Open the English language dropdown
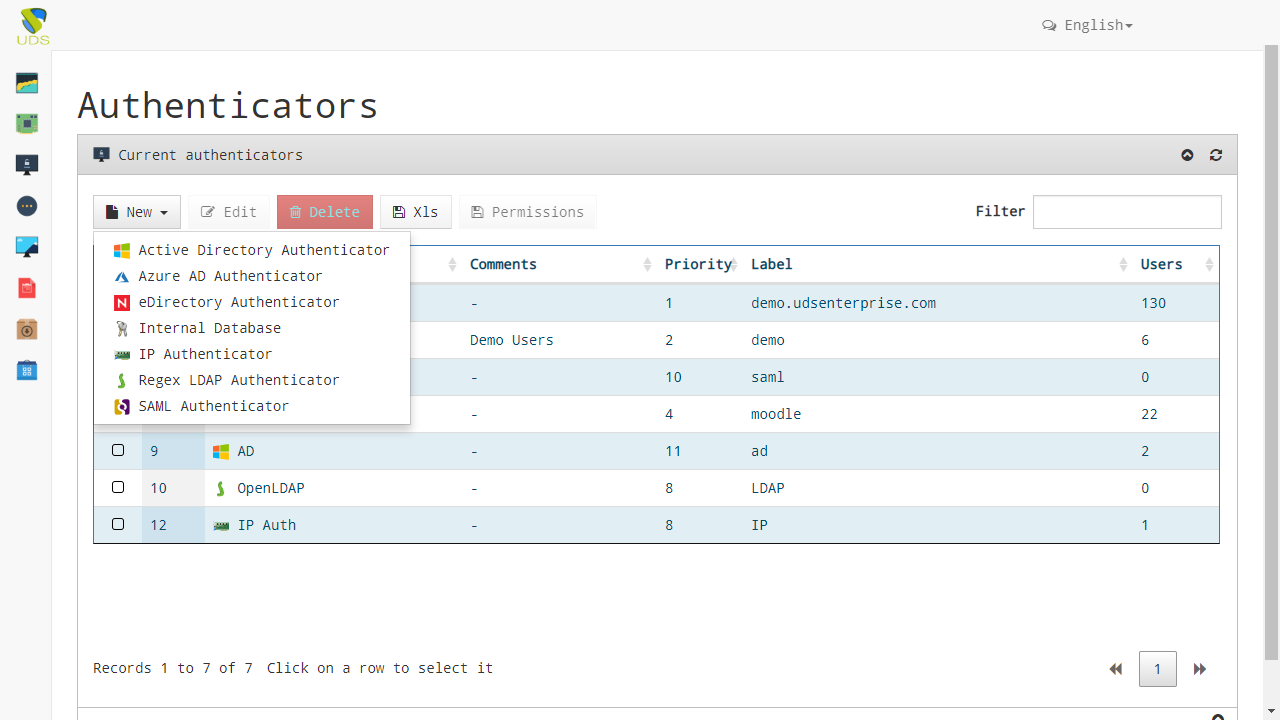1280x720 pixels. [1088, 25]
